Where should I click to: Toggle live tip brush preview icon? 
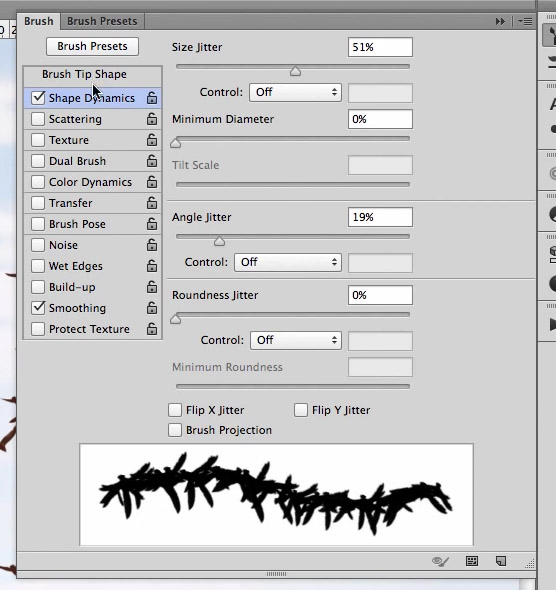click(440, 561)
